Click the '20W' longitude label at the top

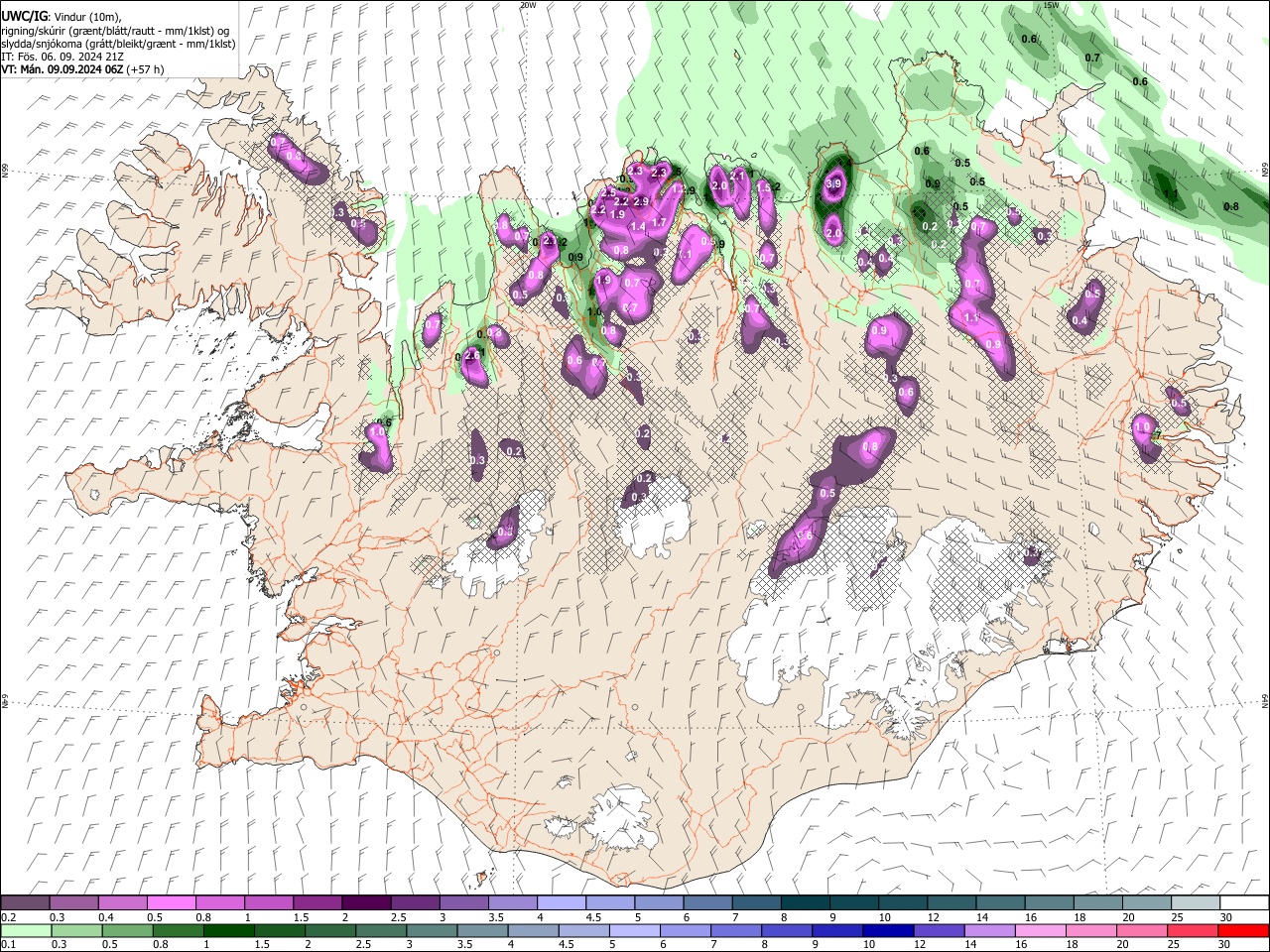tap(528, 5)
